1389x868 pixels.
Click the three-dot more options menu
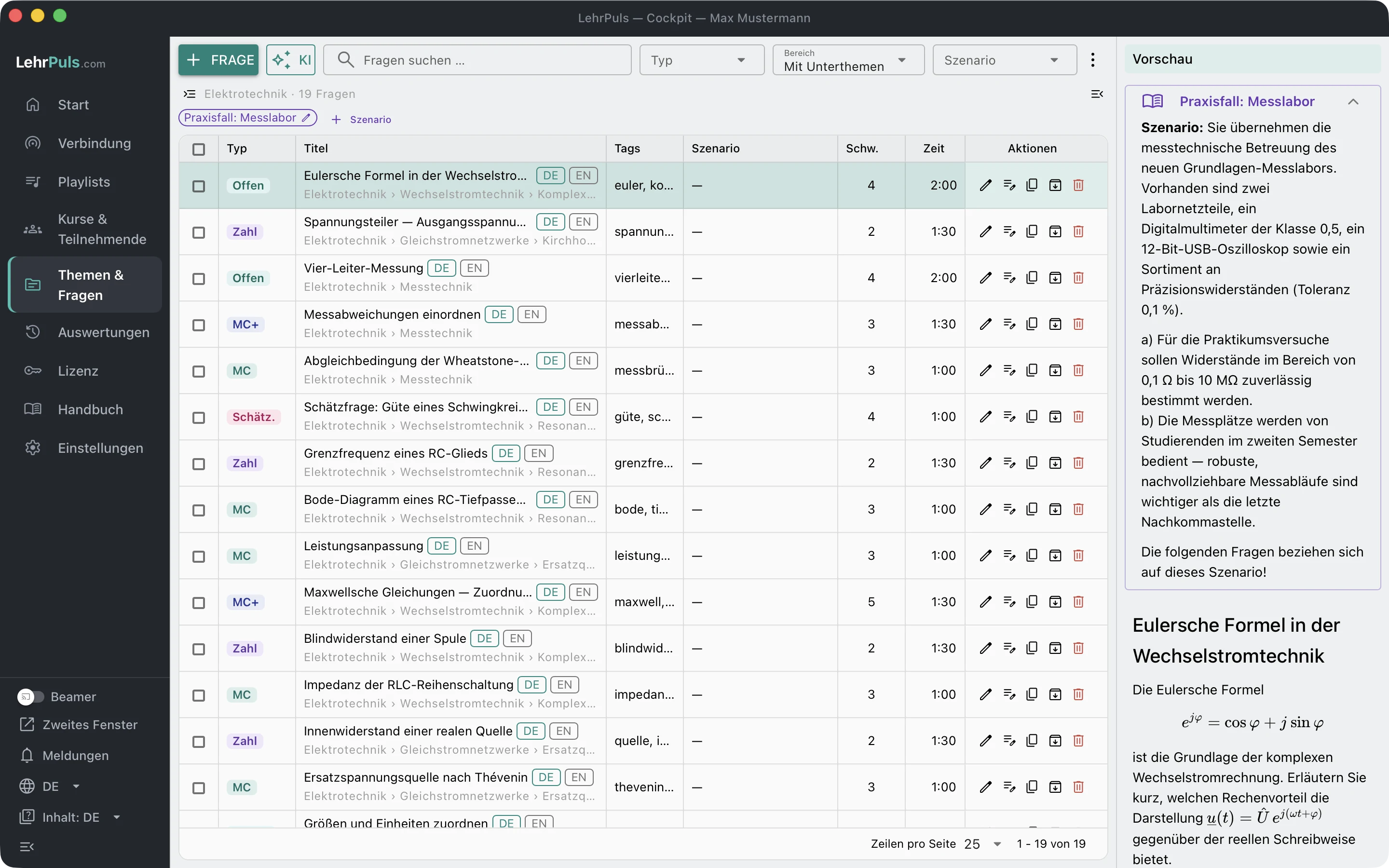click(1093, 60)
